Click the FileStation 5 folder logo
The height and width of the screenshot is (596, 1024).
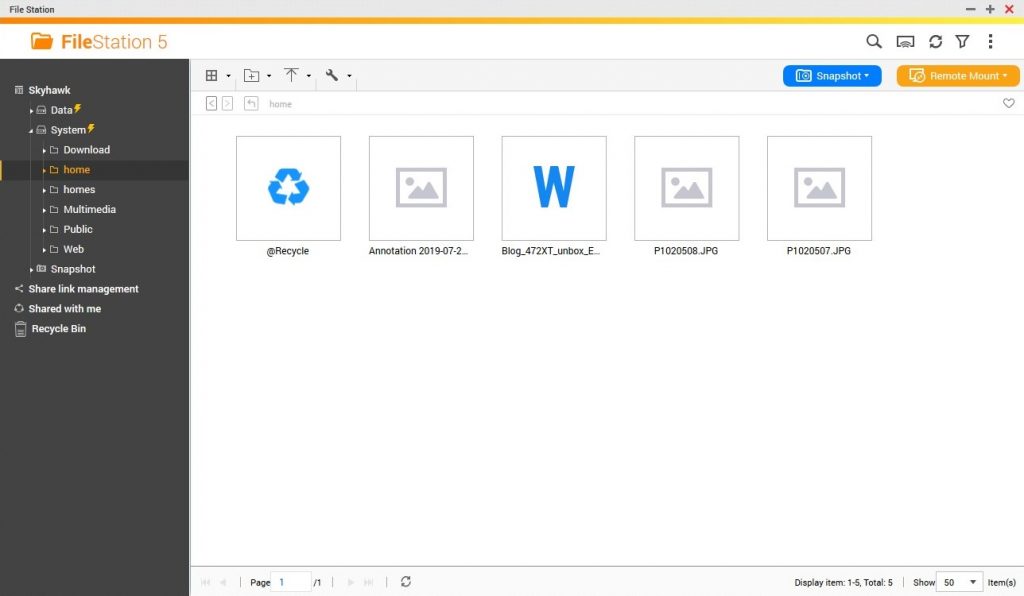[42, 42]
